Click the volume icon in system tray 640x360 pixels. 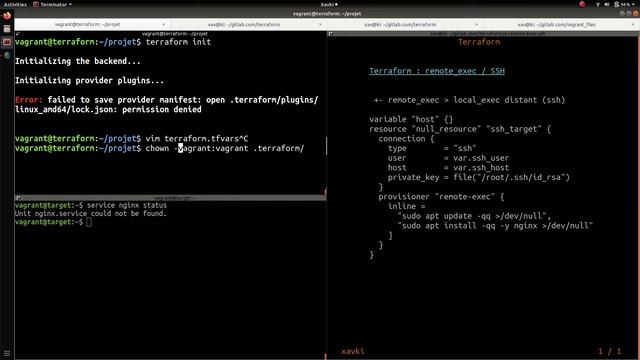[x=607, y=4]
